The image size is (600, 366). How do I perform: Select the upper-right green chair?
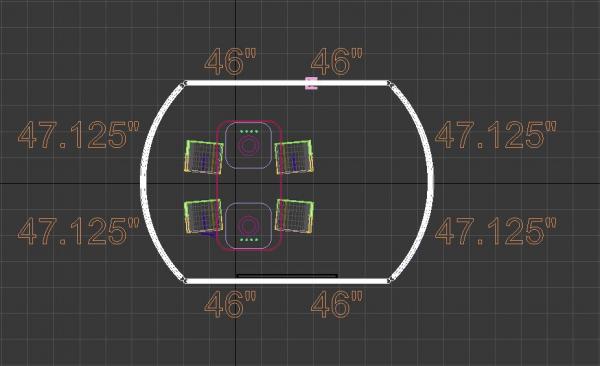pos(294,157)
